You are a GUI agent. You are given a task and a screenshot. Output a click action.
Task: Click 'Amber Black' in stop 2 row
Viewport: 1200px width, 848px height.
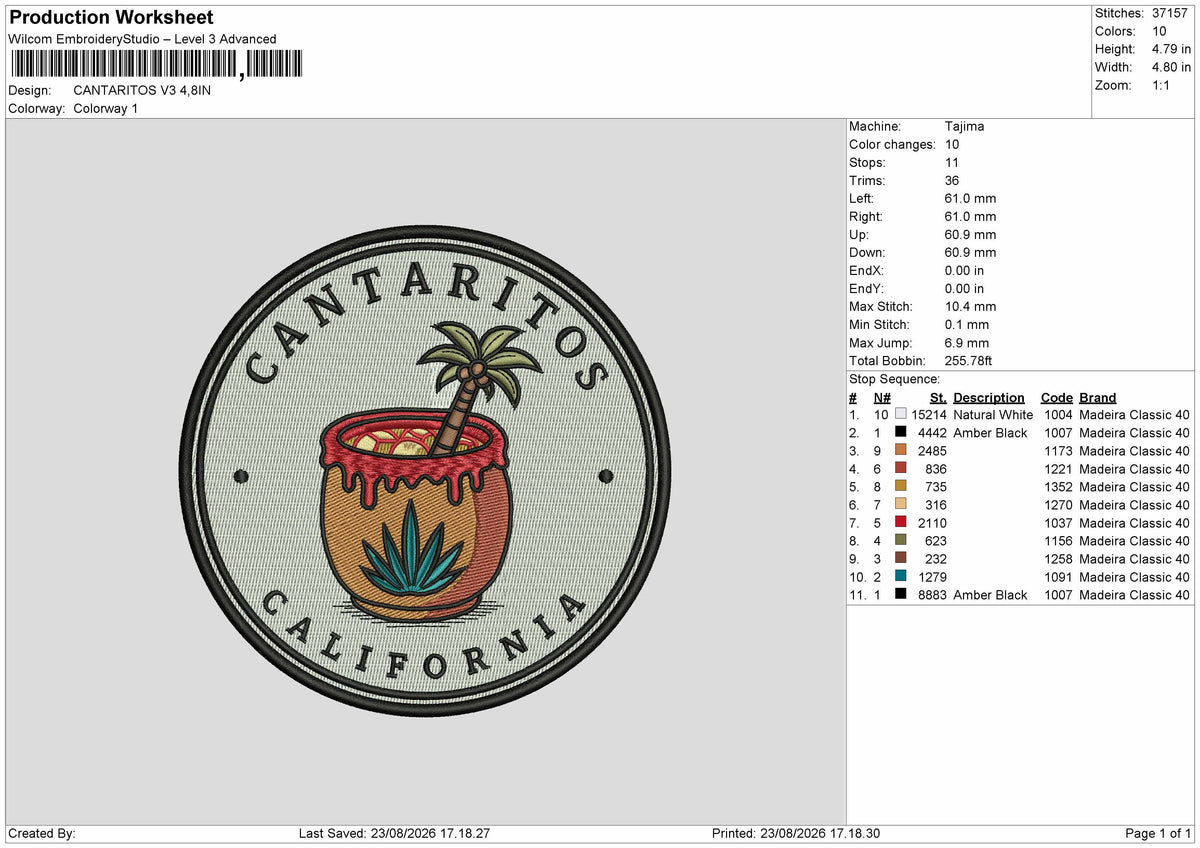click(990, 432)
